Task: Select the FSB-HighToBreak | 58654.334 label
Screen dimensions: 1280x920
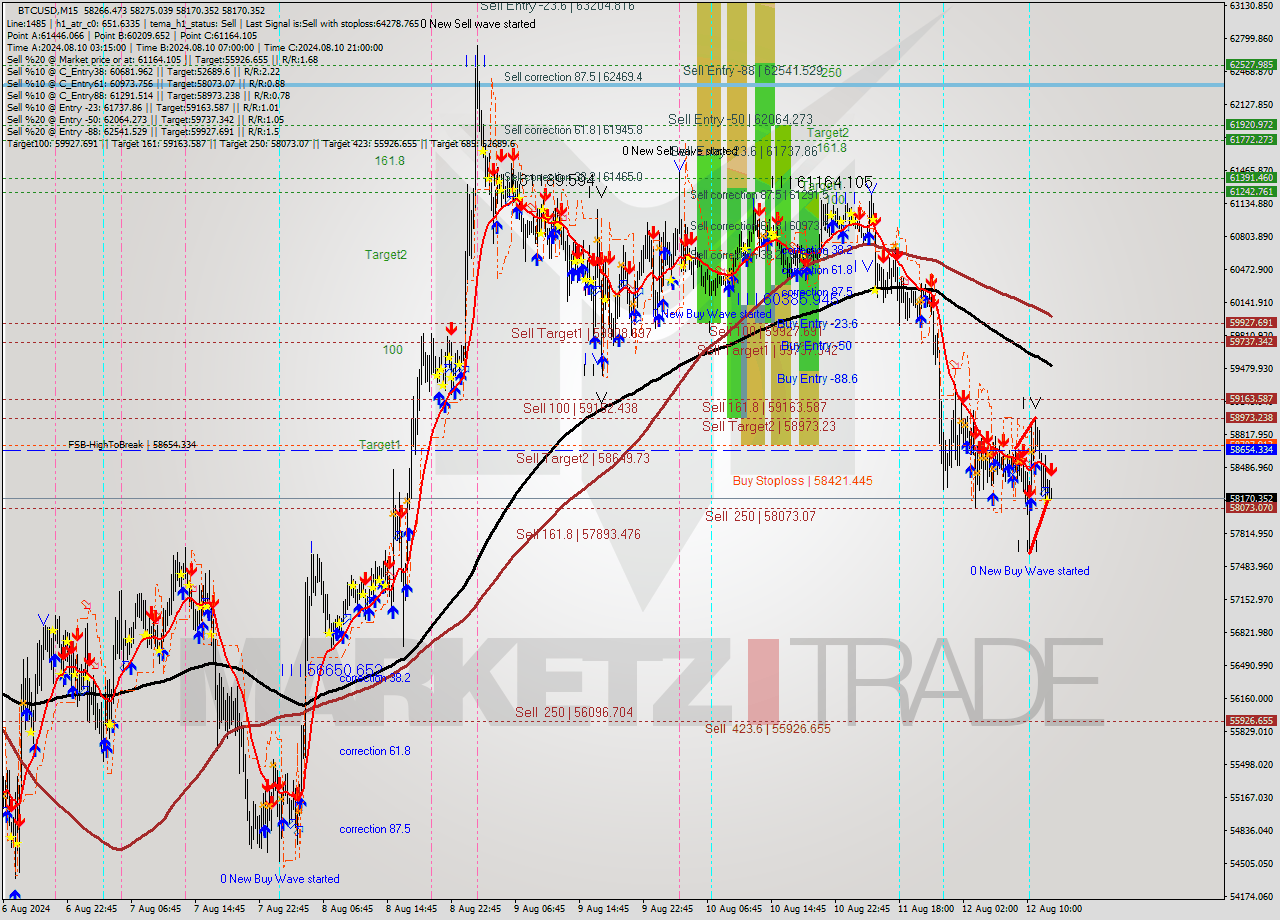Action: (x=132, y=444)
